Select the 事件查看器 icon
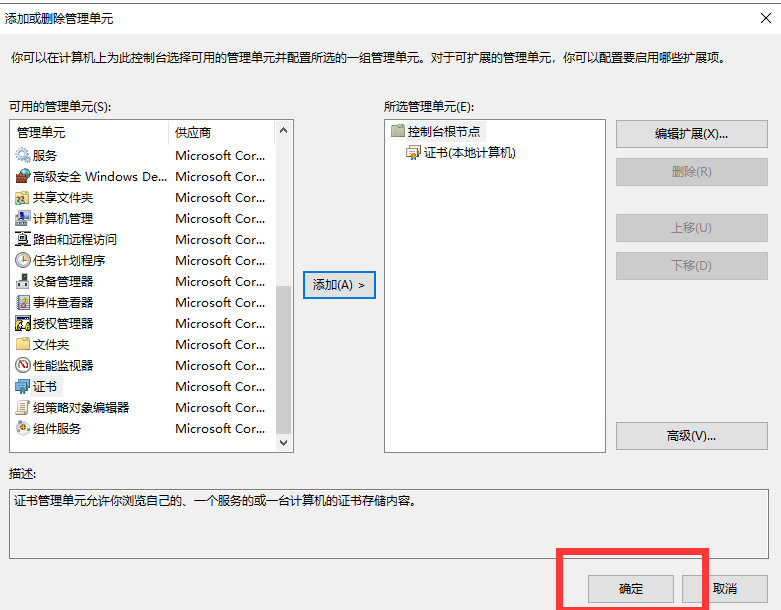This screenshot has height=610, width=781. coord(23,302)
